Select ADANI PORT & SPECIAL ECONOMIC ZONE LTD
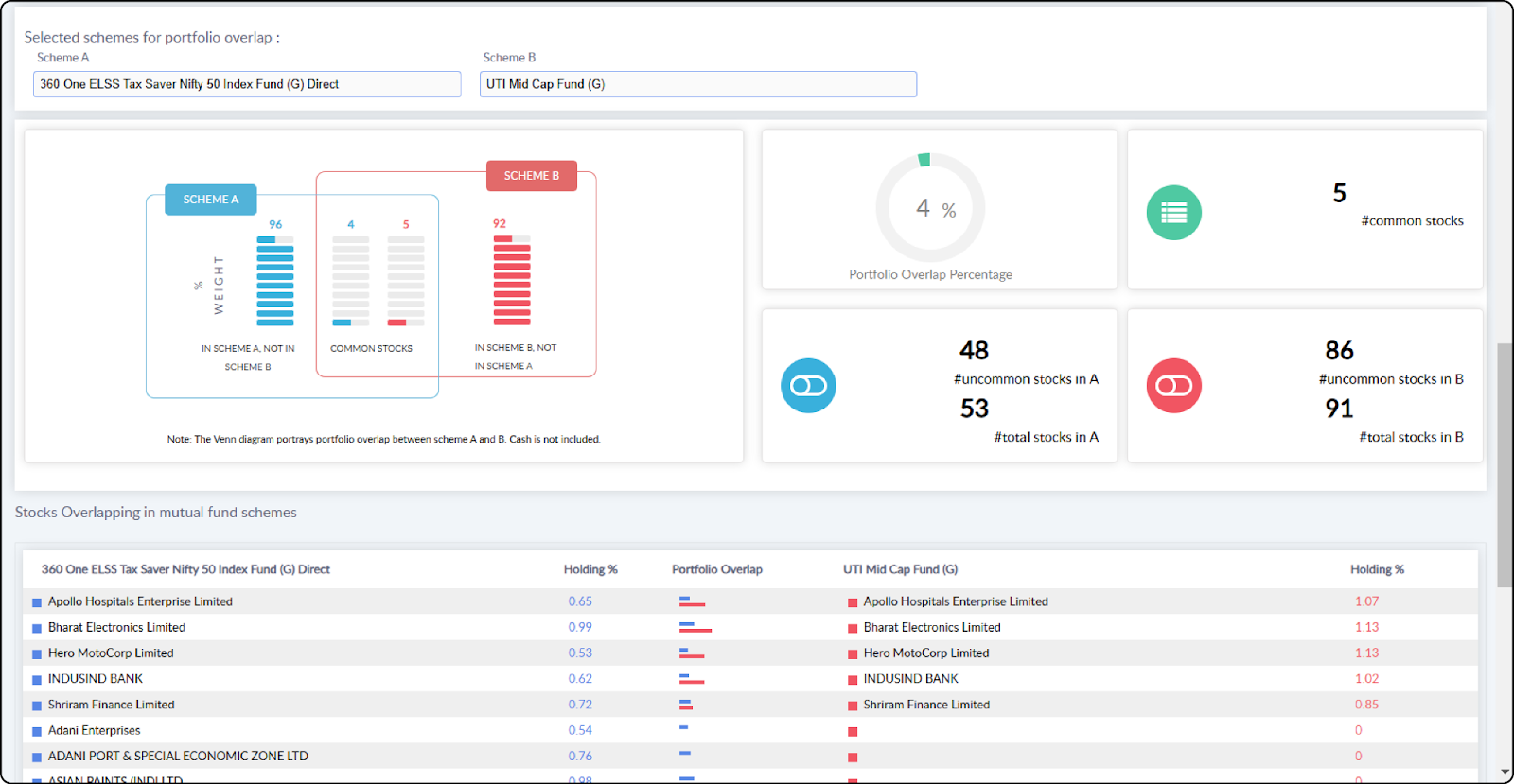The width and height of the screenshot is (1514, 784). coord(178,757)
